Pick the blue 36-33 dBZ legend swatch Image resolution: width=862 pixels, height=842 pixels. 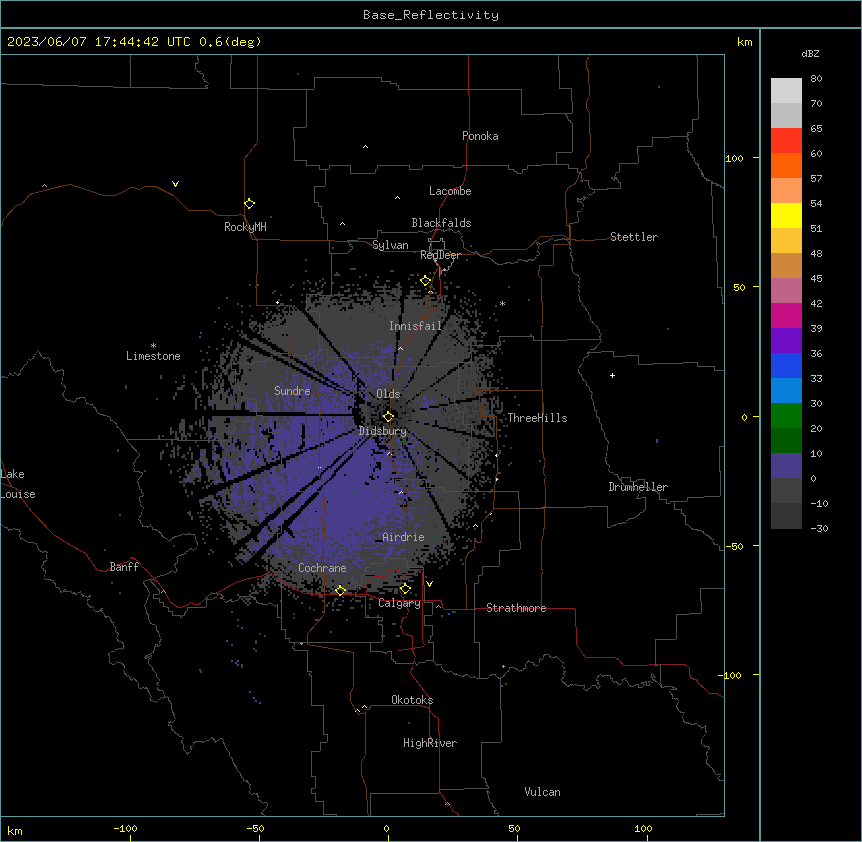pyautogui.click(x=786, y=365)
